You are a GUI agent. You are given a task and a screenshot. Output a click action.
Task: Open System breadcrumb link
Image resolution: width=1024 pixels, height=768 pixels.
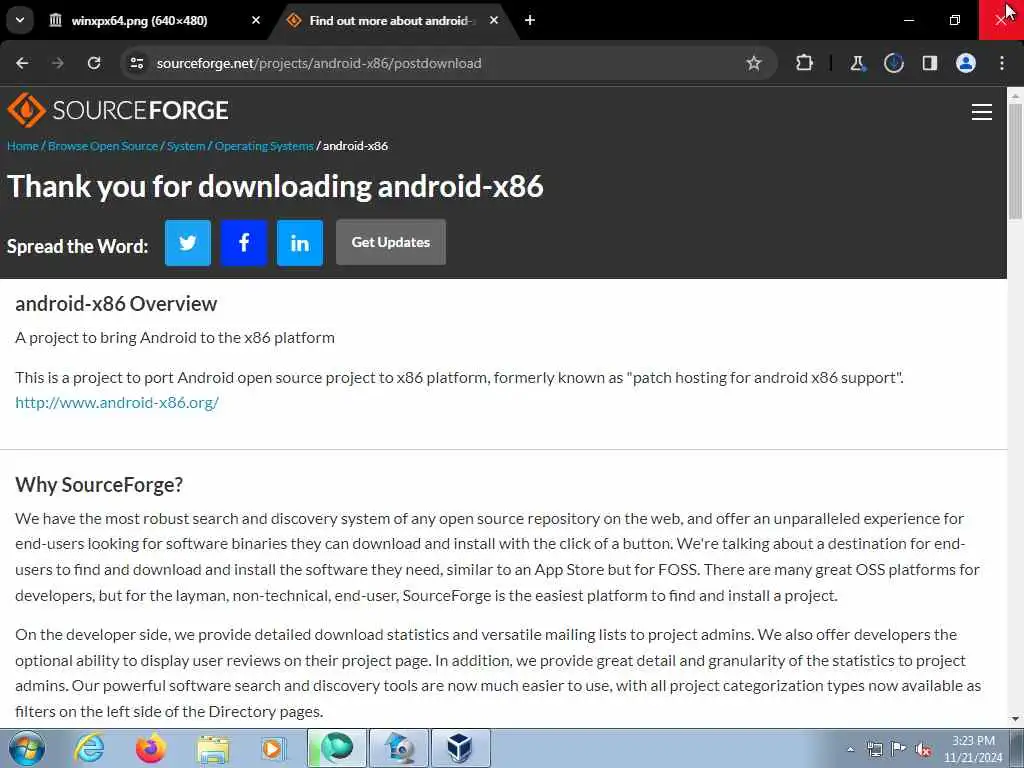coord(186,146)
